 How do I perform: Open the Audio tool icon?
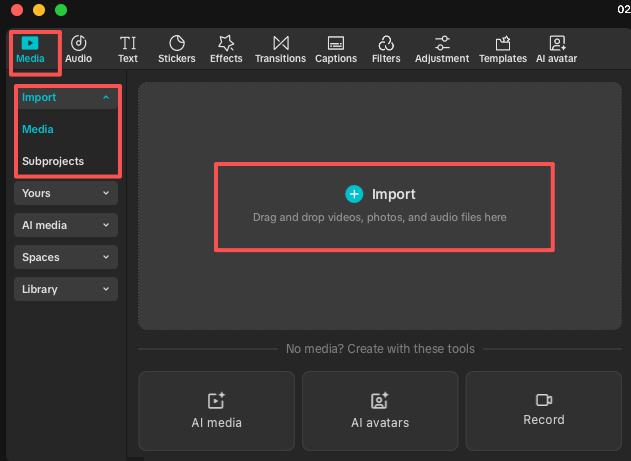(x=78, y=43)
